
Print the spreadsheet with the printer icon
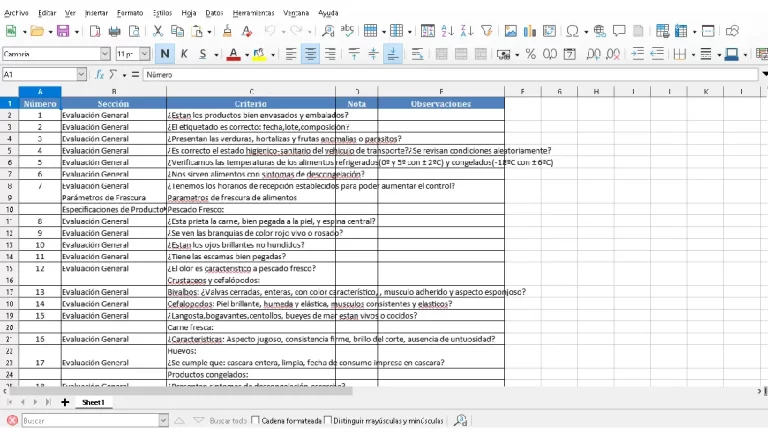(x=115, y=31)
